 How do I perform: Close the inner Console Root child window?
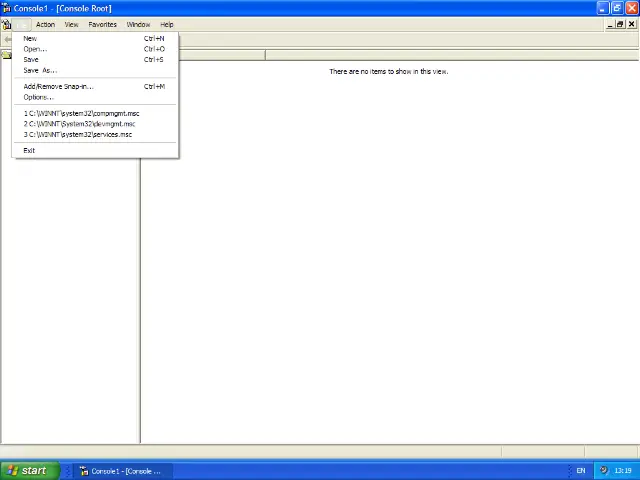pyautogui.click(x=632, y=24)
